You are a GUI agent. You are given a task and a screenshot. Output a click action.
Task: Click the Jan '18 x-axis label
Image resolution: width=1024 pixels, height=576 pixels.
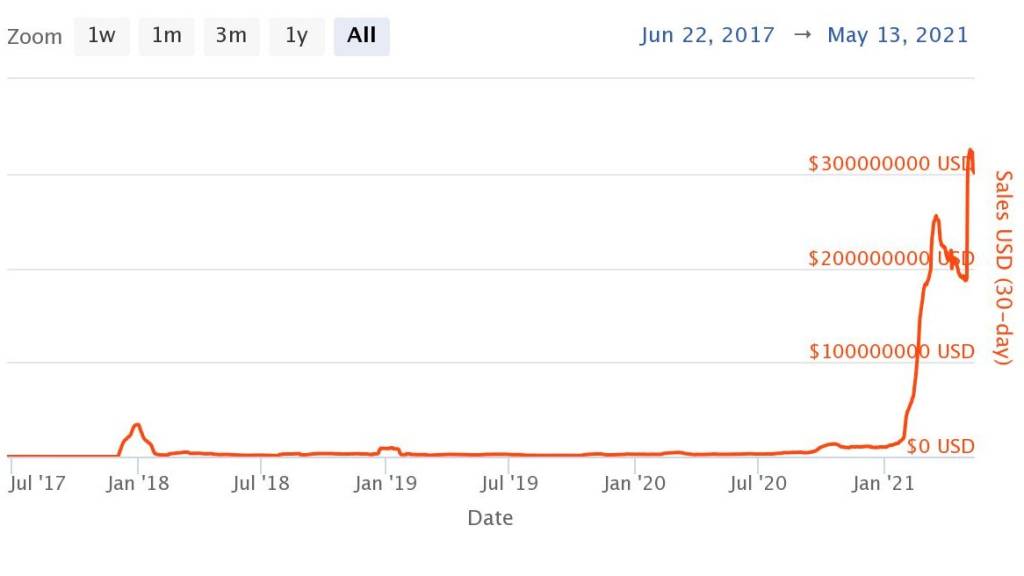coord(137,484)
